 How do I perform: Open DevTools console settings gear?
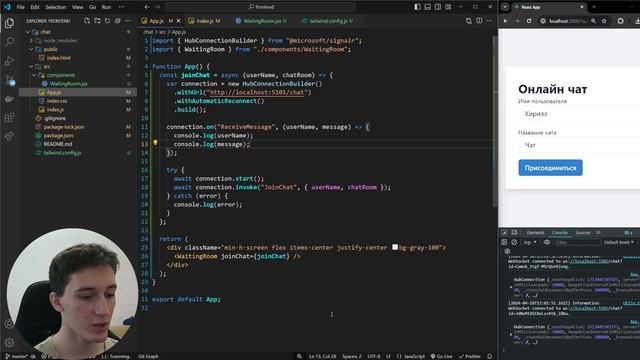click(507, 251)
